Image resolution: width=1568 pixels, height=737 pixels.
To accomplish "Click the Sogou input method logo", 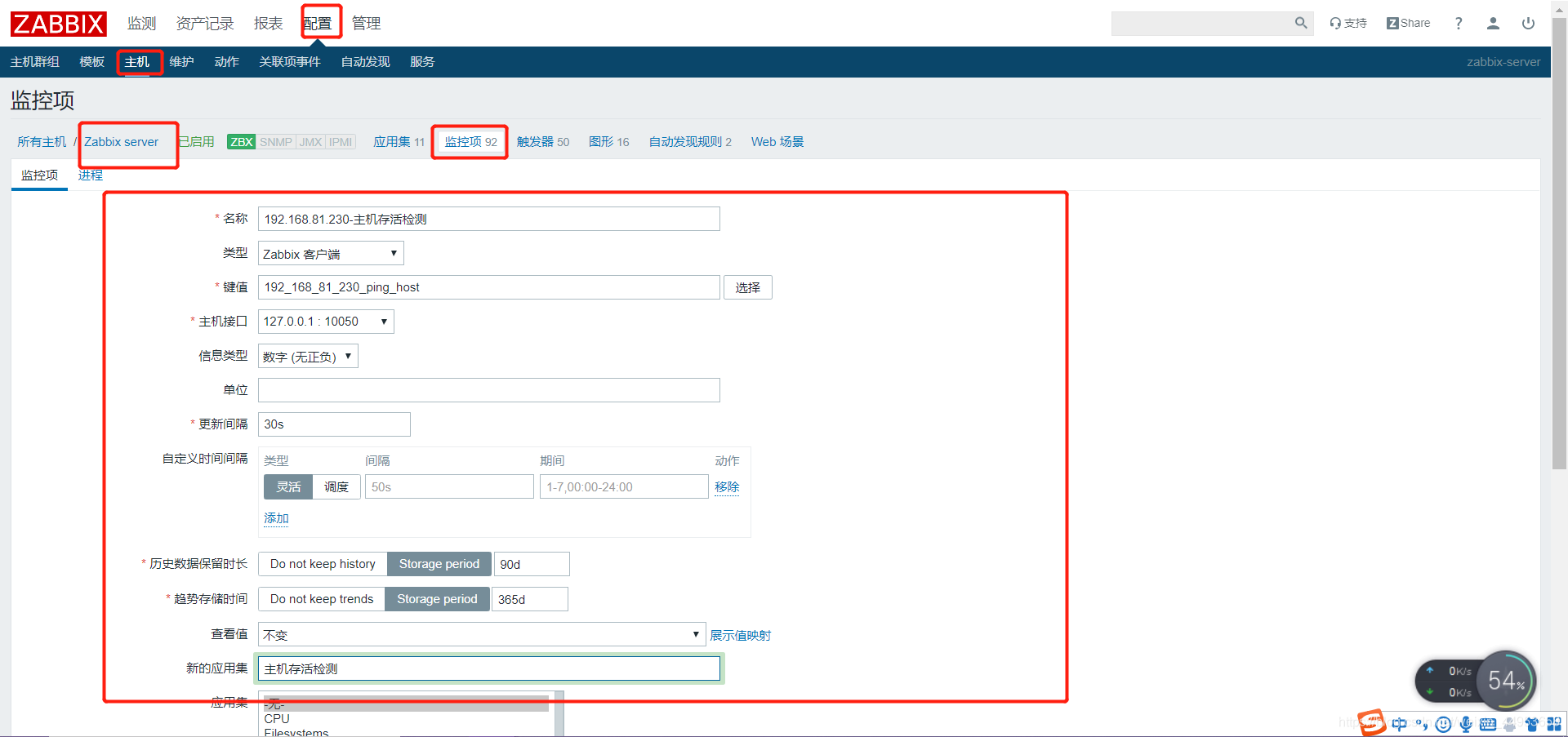I will 1372,722.
